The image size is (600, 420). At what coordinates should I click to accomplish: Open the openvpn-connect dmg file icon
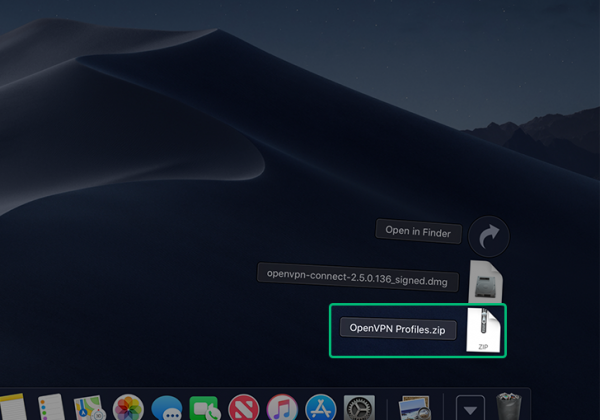click(486, 282)
